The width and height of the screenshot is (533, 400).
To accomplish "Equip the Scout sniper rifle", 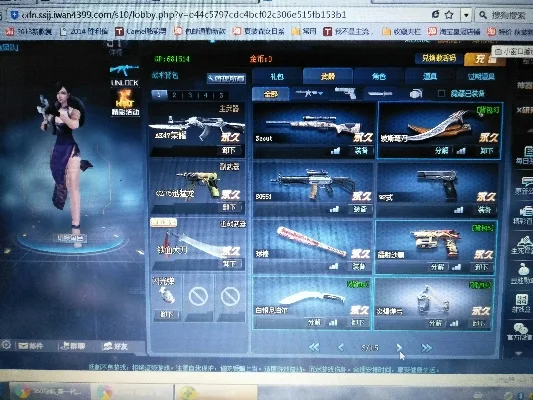I will [x=361, y=151].
